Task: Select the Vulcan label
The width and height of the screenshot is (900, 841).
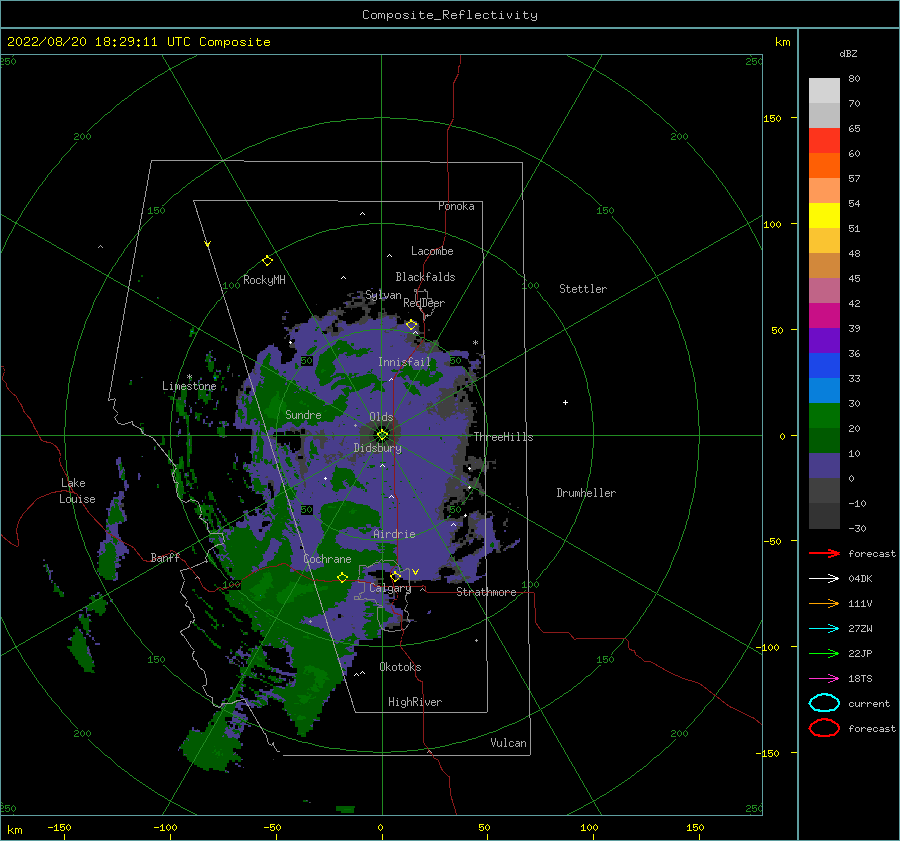Action: pyautogui.click(x=508, y=742)
